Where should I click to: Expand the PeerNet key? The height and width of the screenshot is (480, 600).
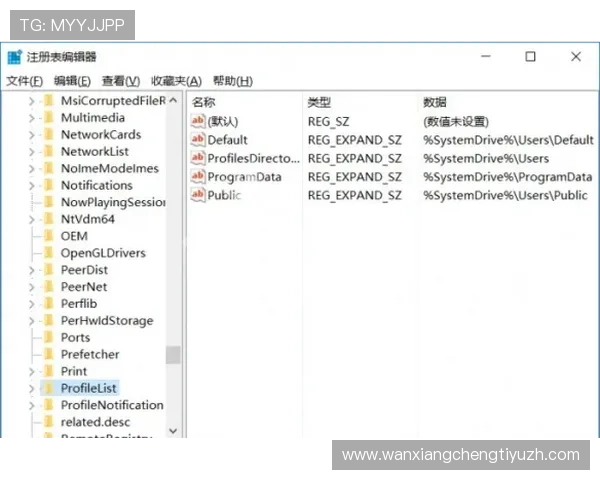click(32, 287)
